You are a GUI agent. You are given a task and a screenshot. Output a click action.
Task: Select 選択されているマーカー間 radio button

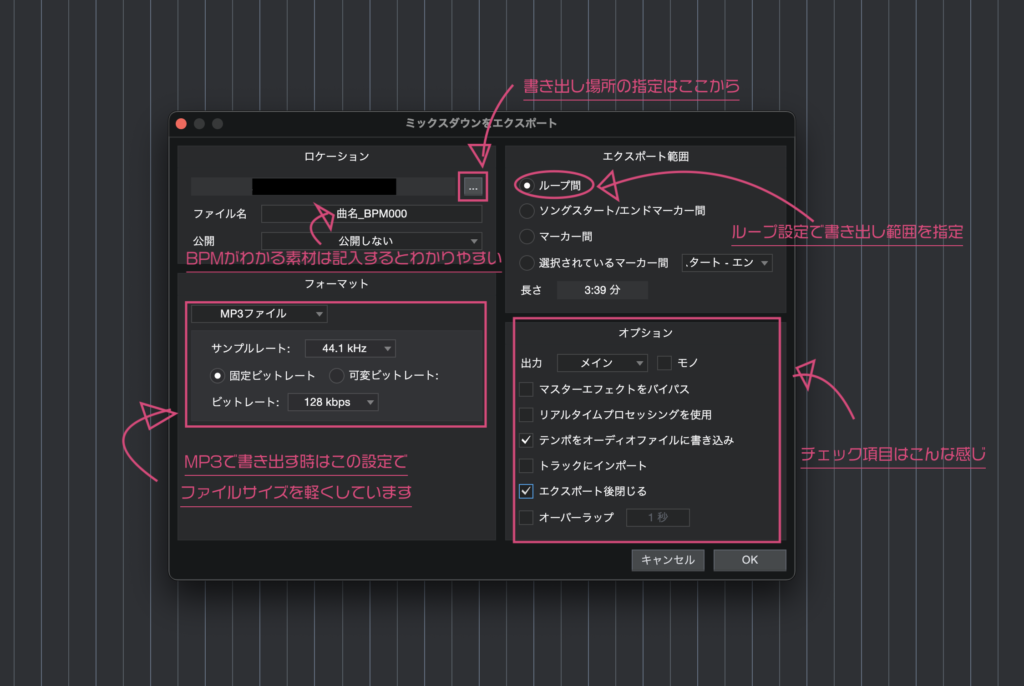tap(527, 263)
